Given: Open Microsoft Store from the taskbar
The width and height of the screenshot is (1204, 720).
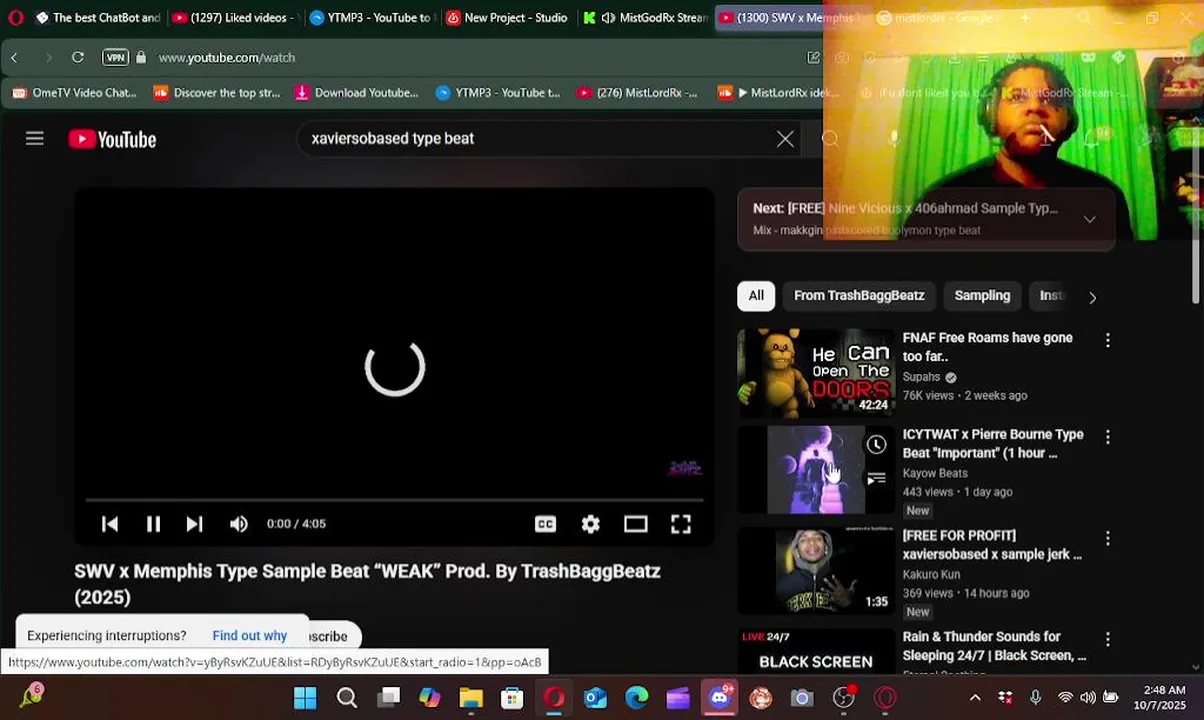Looking at the screenshot, I should point(512,697).
